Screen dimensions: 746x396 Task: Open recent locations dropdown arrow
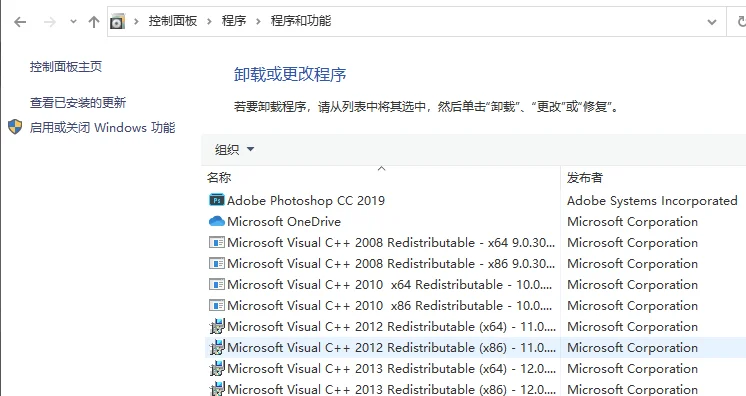point(73,21)
